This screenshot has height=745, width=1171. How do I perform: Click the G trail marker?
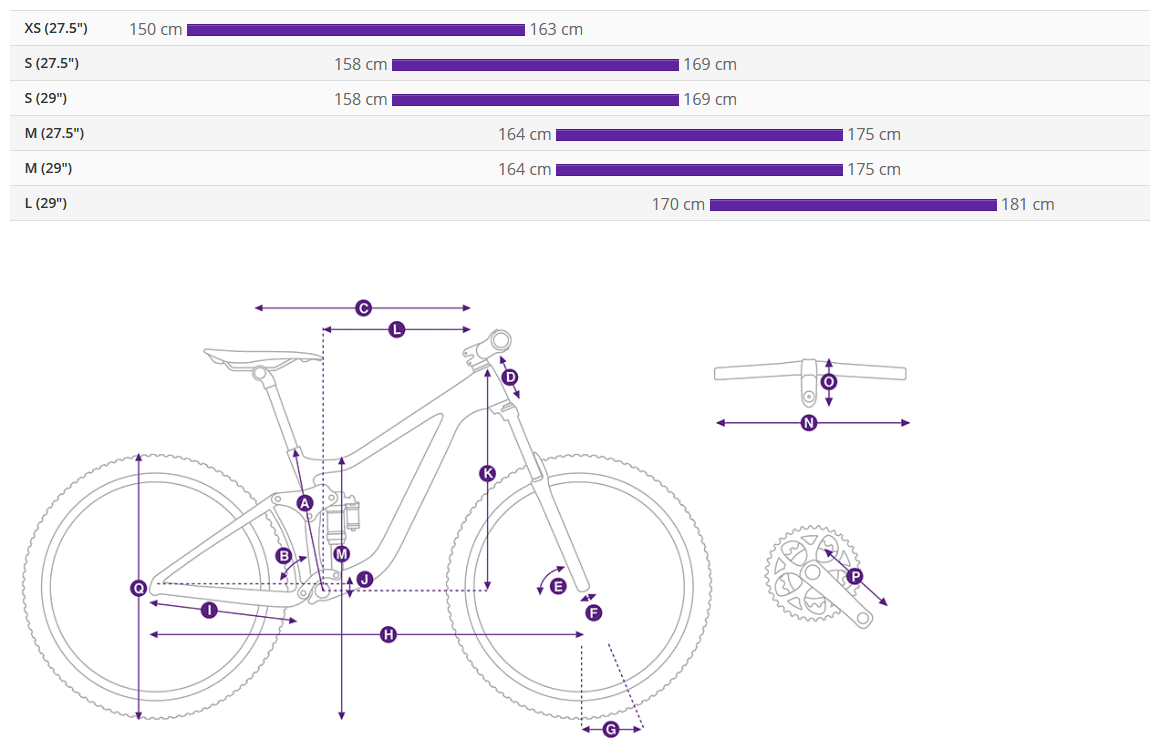pyautogui.click(x=611, y=729)
